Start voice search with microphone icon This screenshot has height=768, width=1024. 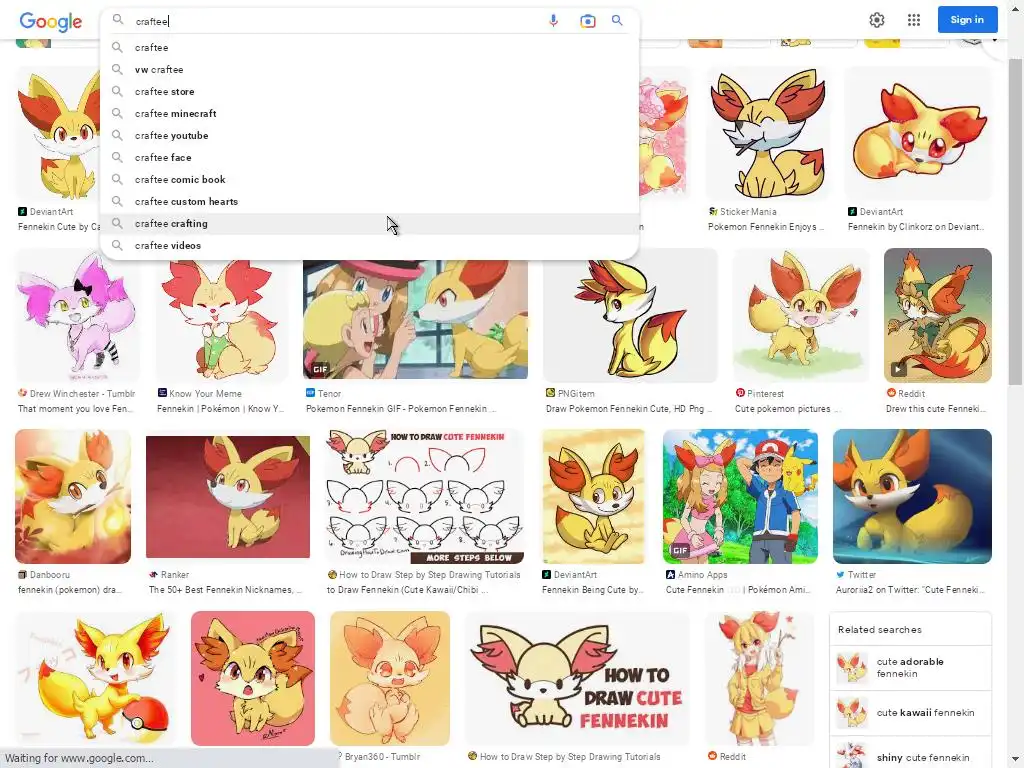point(553,21)
